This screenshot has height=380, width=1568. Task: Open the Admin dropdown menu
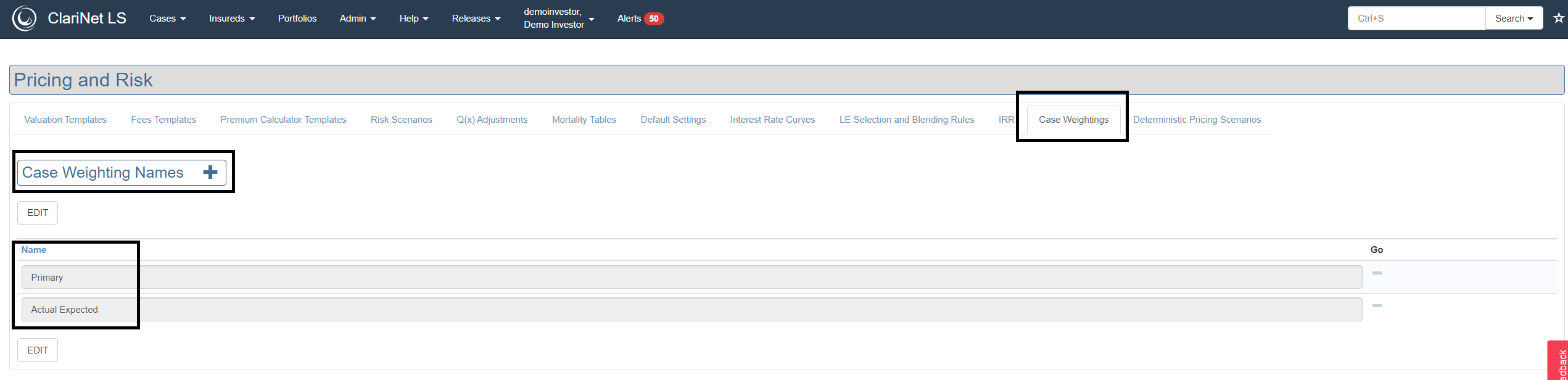[358, 19]
